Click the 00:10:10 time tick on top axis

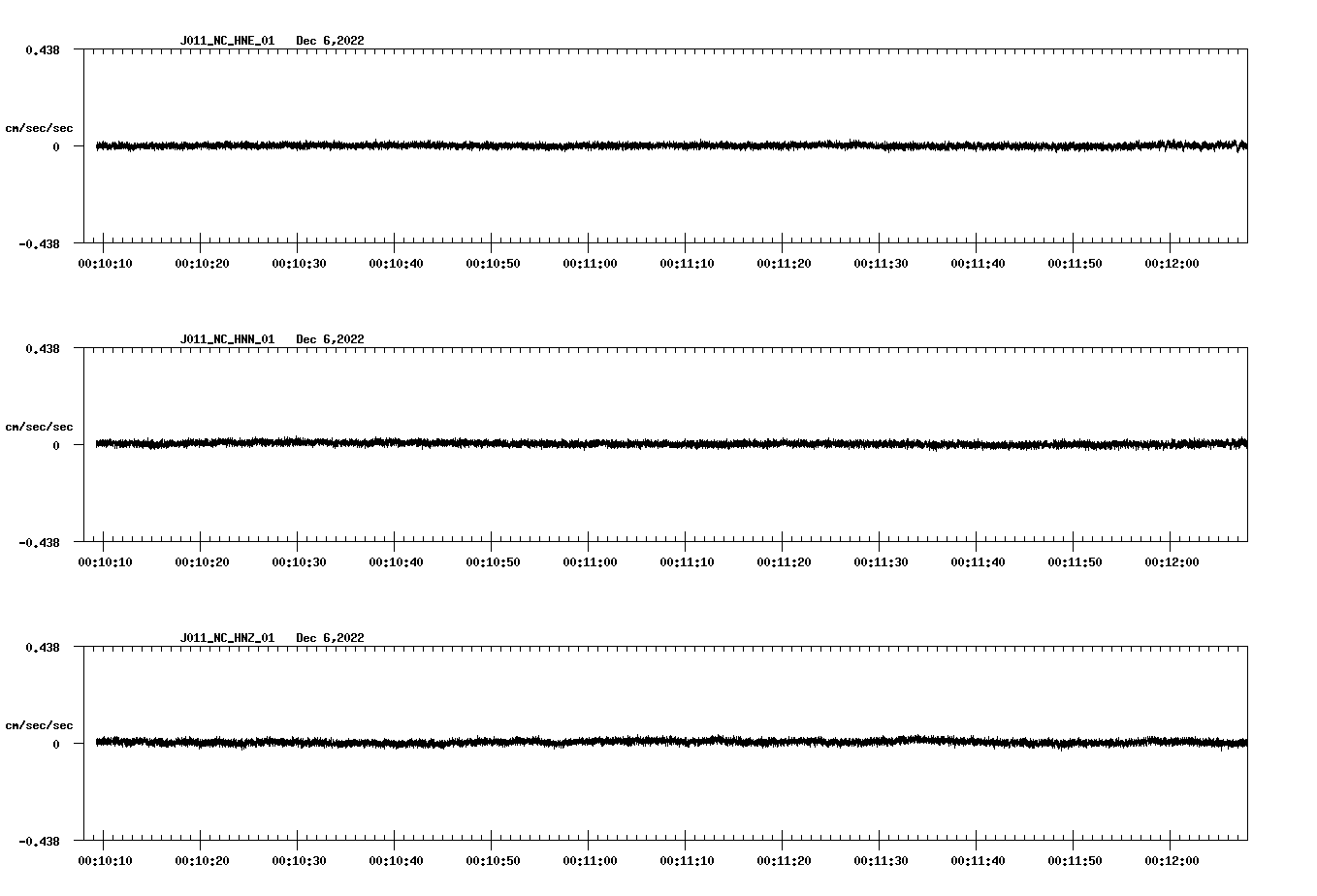point(106,262)
